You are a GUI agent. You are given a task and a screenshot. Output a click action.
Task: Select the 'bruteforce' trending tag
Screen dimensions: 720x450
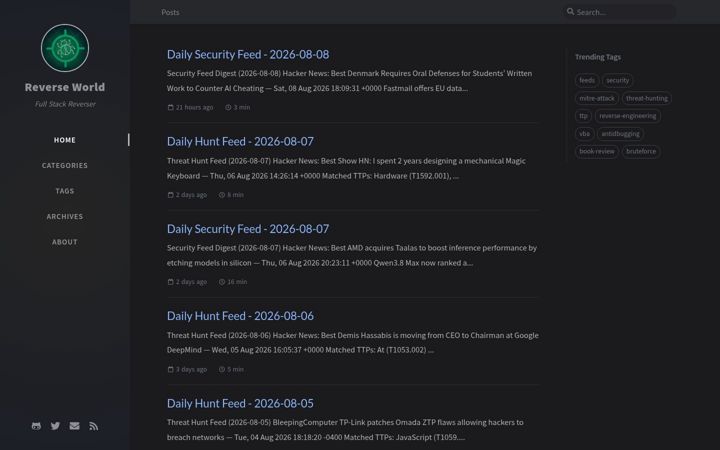pyautogui.click(x=641, y=151)
